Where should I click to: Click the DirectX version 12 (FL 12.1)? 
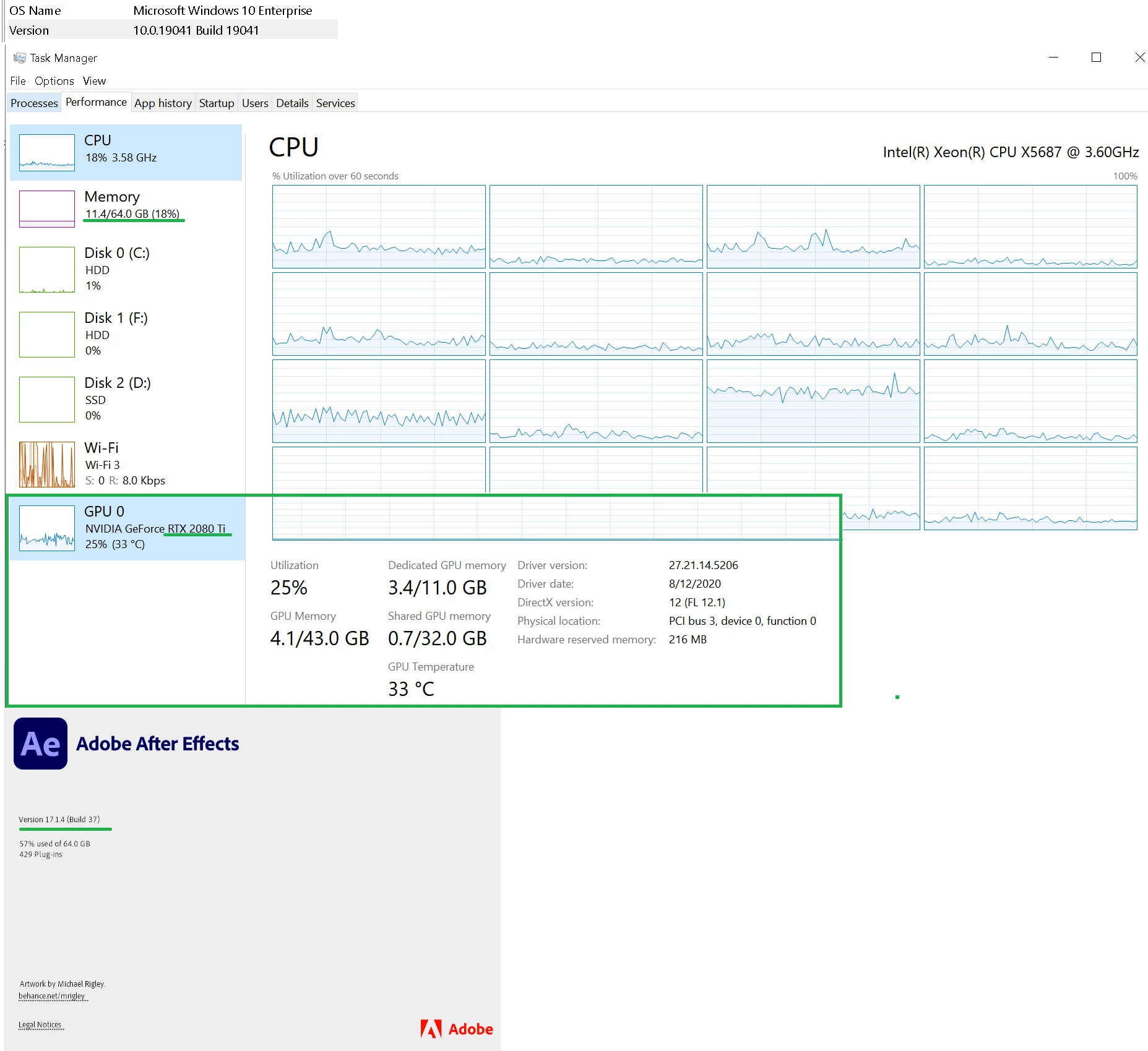tap(697, 603)
